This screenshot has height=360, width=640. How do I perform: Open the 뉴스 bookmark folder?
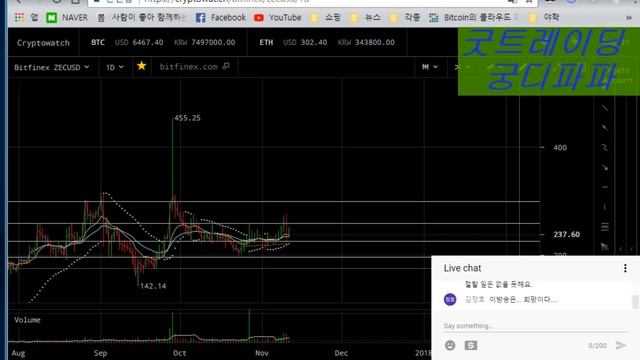[x=366, y=18]
